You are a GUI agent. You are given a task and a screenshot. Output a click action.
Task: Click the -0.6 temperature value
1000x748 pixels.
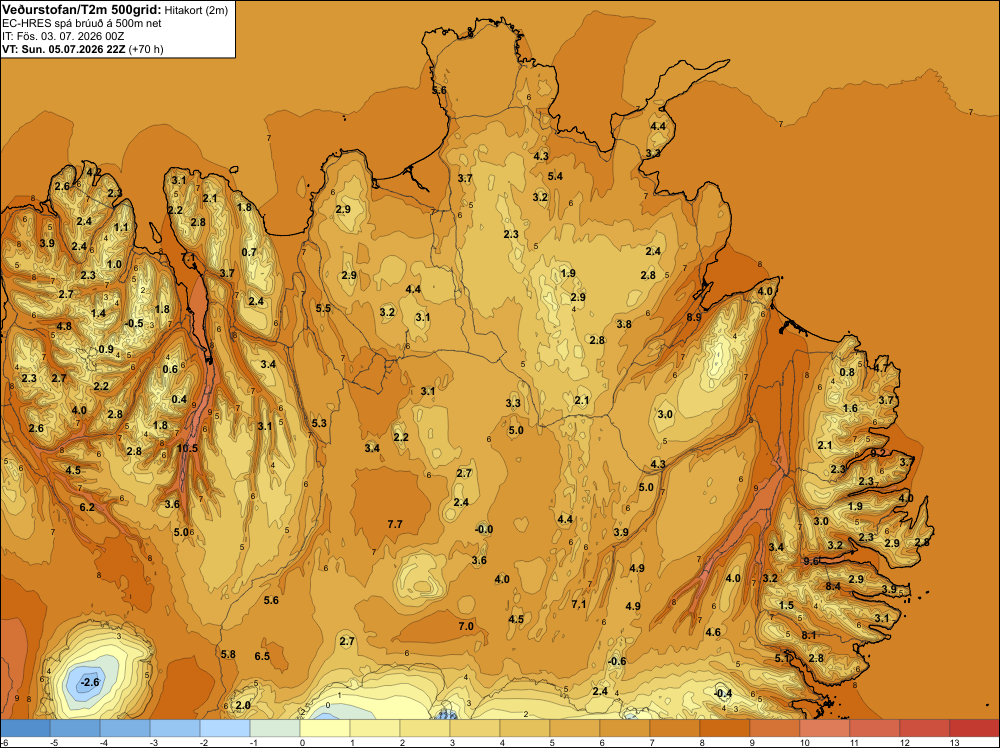[617, 661]
